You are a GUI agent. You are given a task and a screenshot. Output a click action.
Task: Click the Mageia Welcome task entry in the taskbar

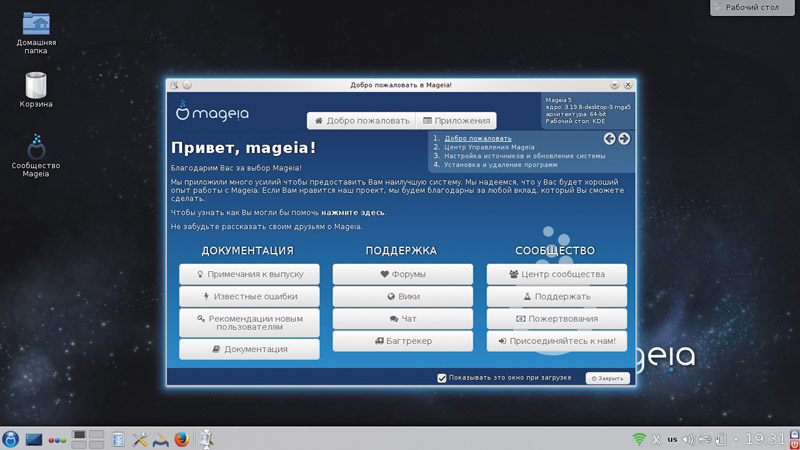(206, 439)
